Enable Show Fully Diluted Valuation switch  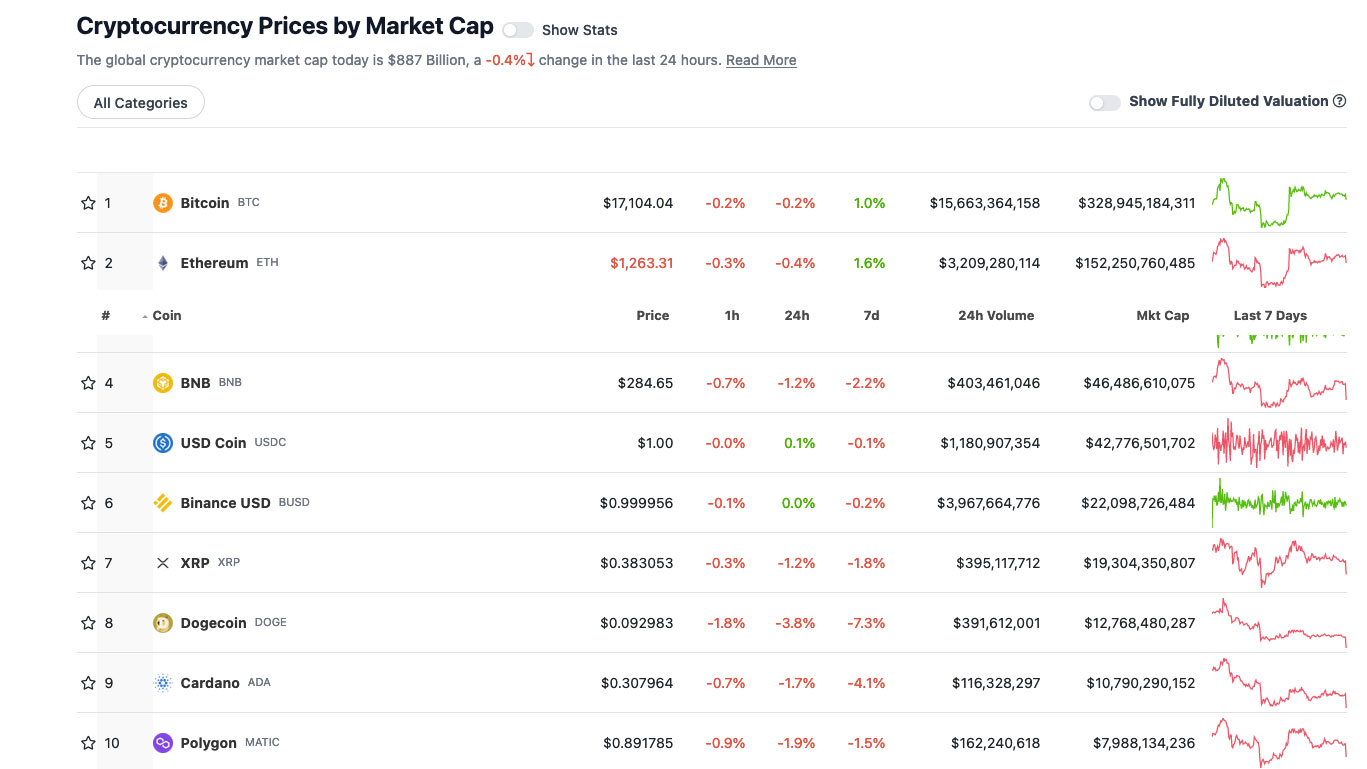[1105, 102]
